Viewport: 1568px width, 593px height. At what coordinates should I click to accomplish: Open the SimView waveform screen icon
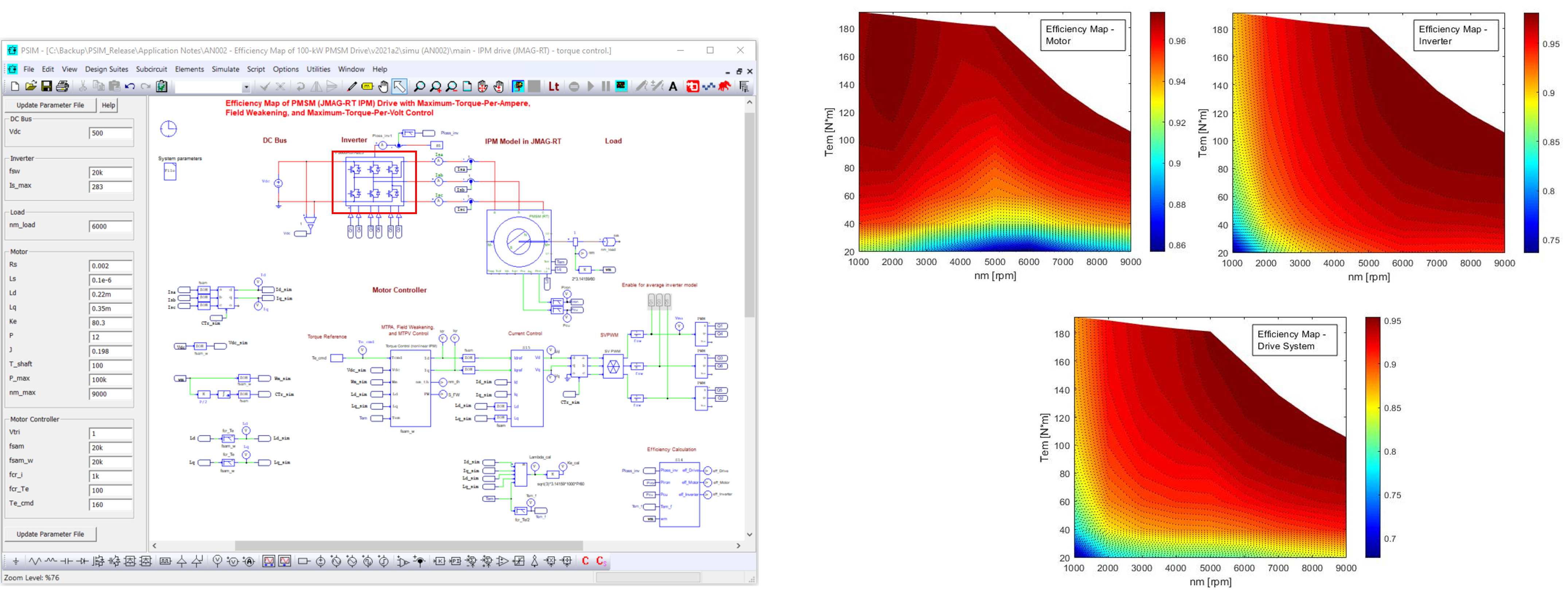[x=621, y=86]
